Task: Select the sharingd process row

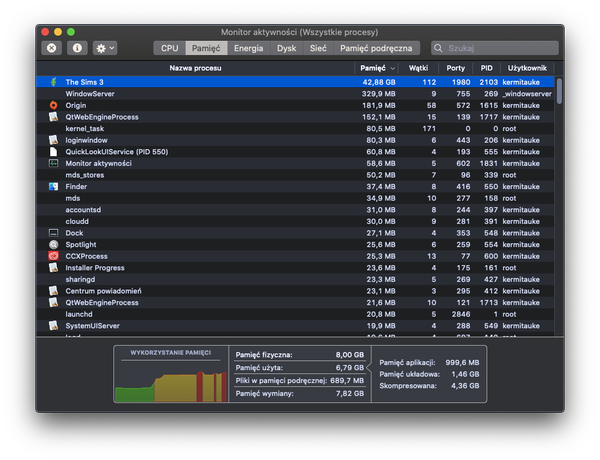Action: pos(295,279)
